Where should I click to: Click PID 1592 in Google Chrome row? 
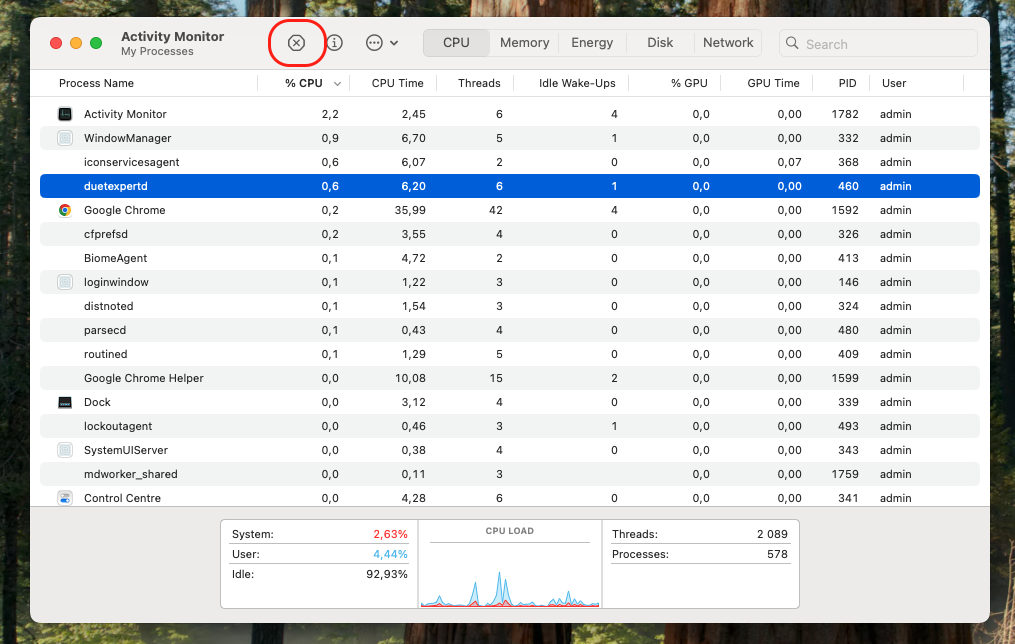click(845, 210)
